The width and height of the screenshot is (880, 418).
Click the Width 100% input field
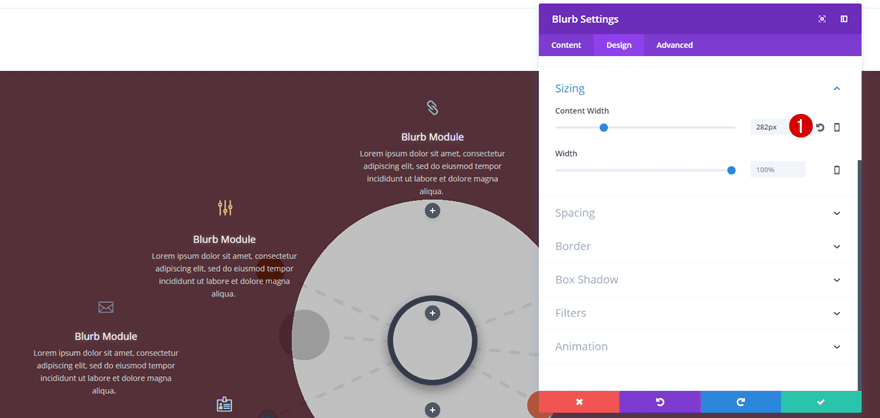[x=777, y=170]
